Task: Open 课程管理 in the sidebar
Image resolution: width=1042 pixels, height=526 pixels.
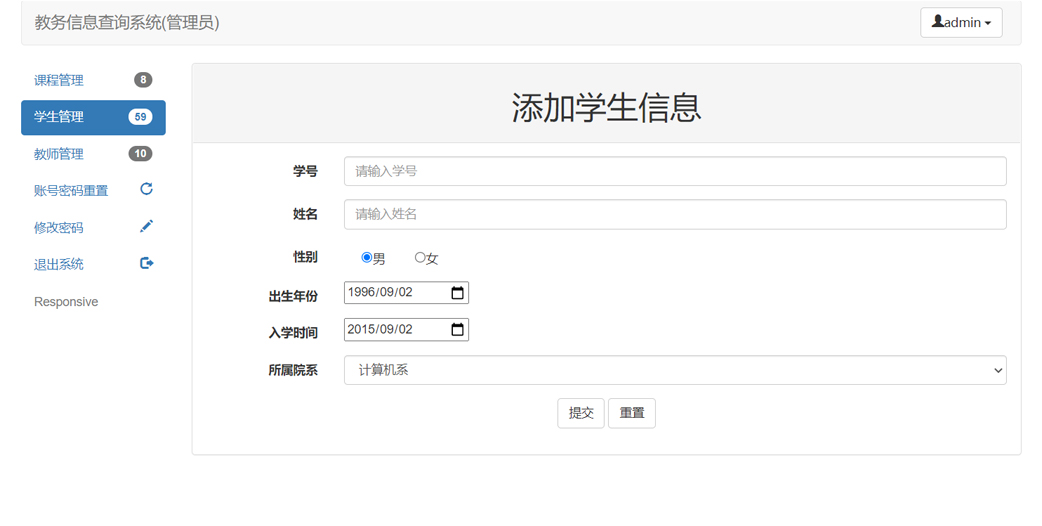Action: coord(59,80)
